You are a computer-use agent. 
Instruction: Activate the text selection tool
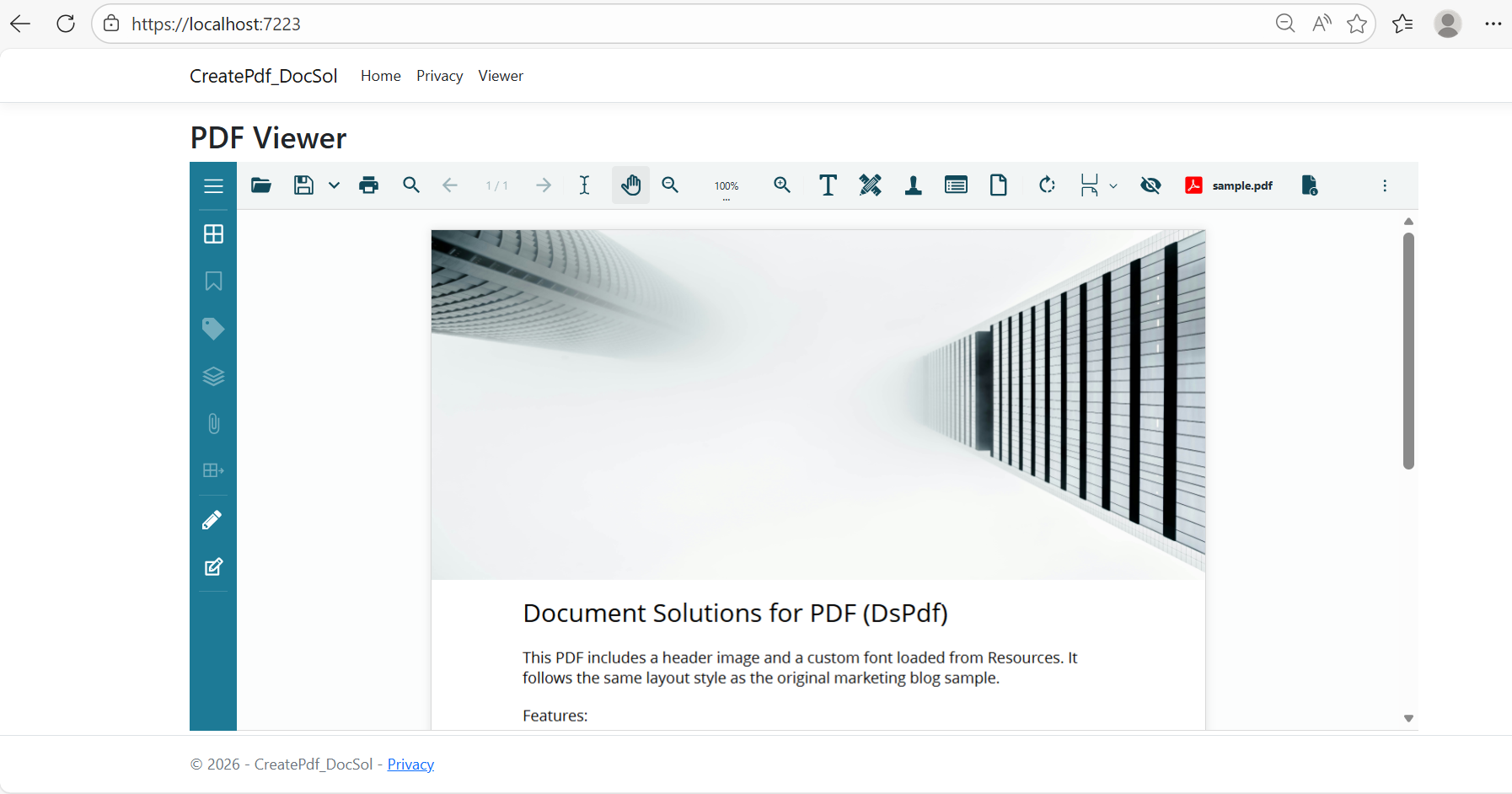pyautogui.click(x=585, y=185)
